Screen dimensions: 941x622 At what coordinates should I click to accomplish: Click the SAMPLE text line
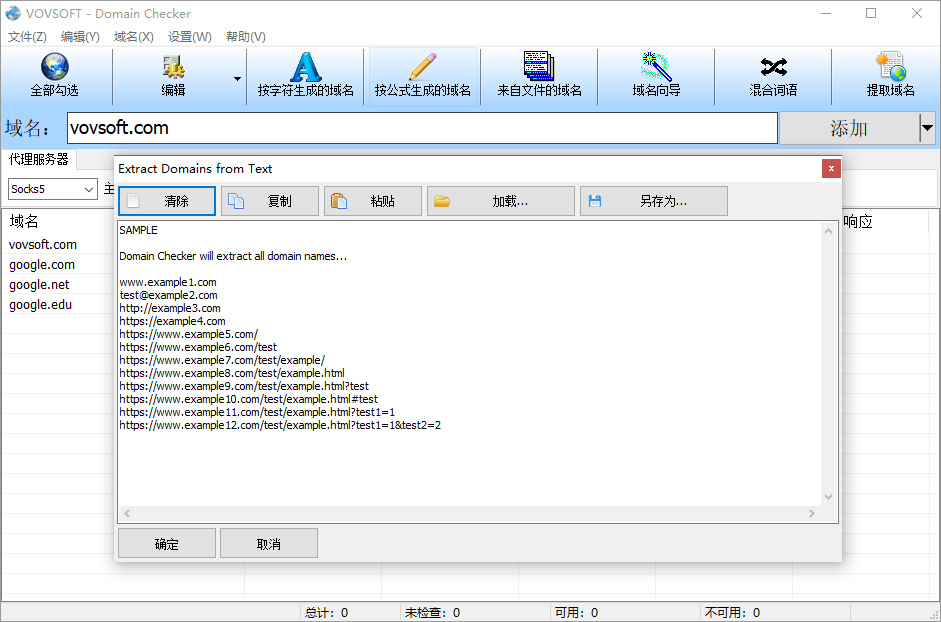click(139, 230)
